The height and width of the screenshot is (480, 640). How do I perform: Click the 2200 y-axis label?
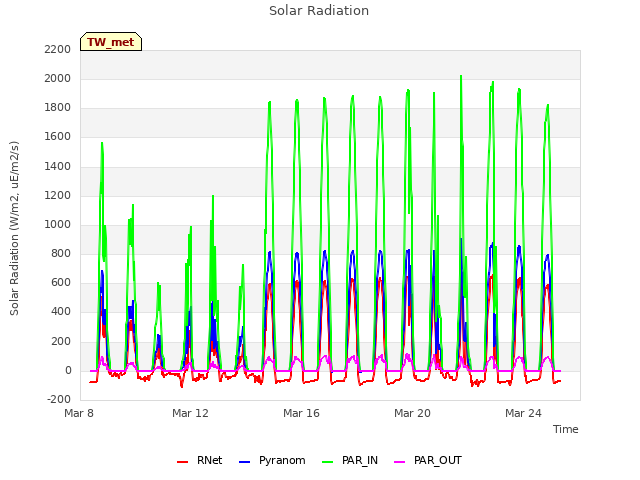click(58, 49)
